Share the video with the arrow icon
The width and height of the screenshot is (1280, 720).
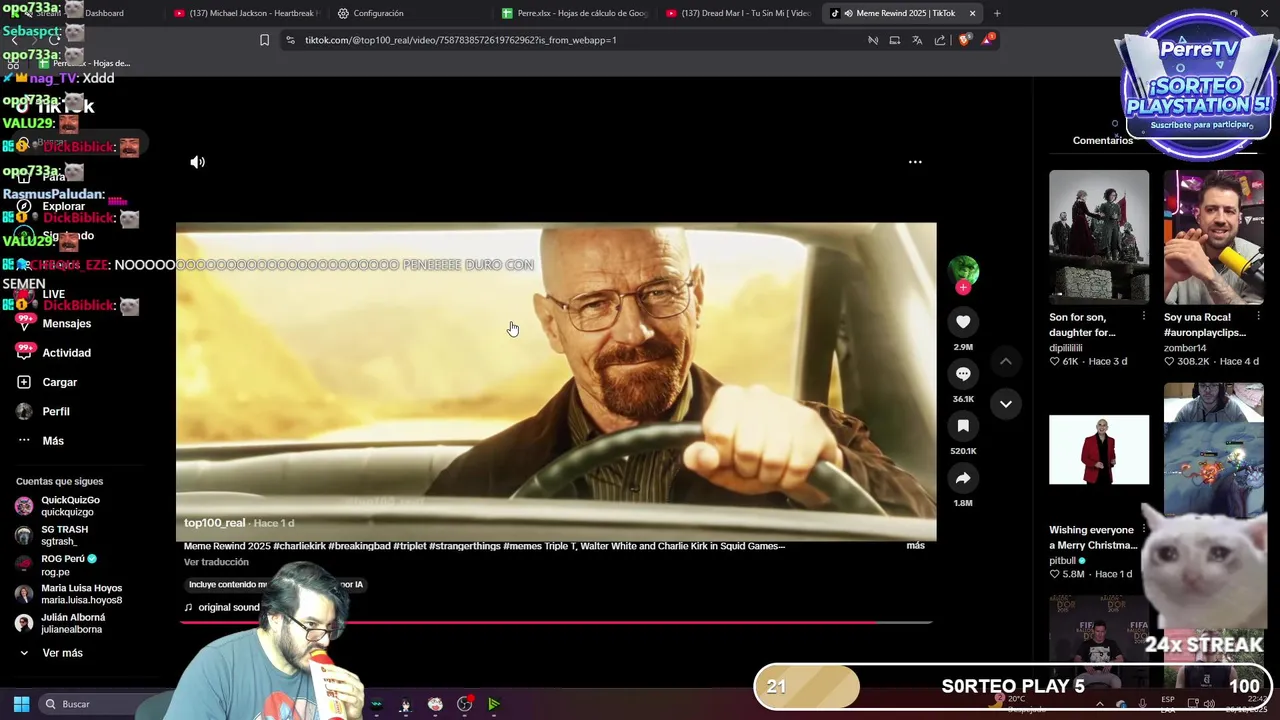coord(963,478)
